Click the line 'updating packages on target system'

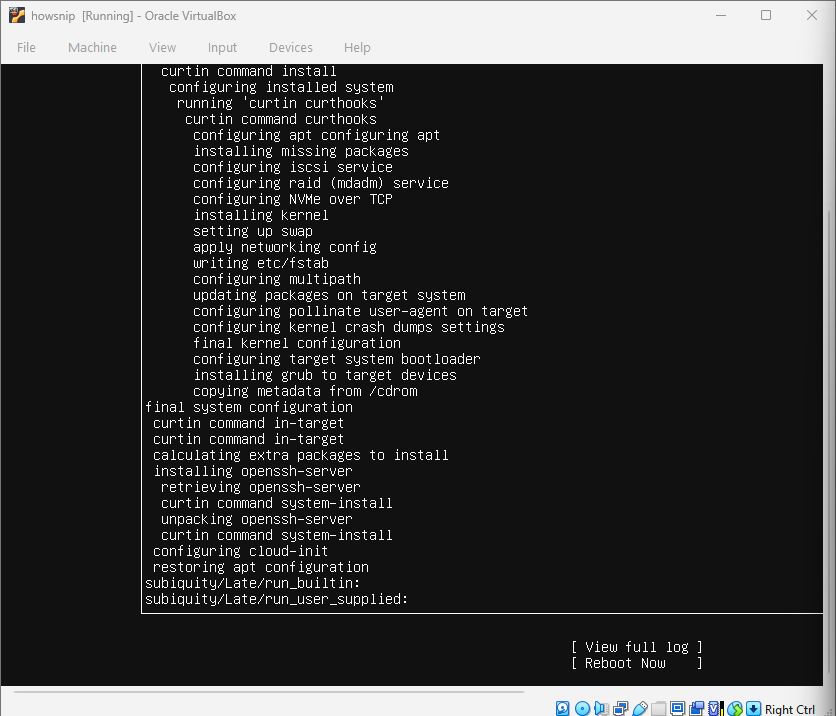[x=329, y=295]
